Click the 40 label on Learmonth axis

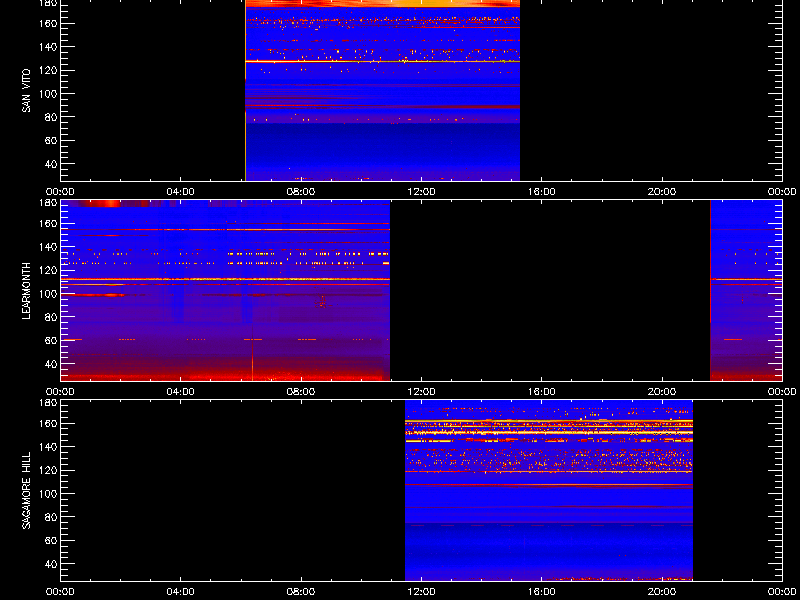click(x=51, y=364)
